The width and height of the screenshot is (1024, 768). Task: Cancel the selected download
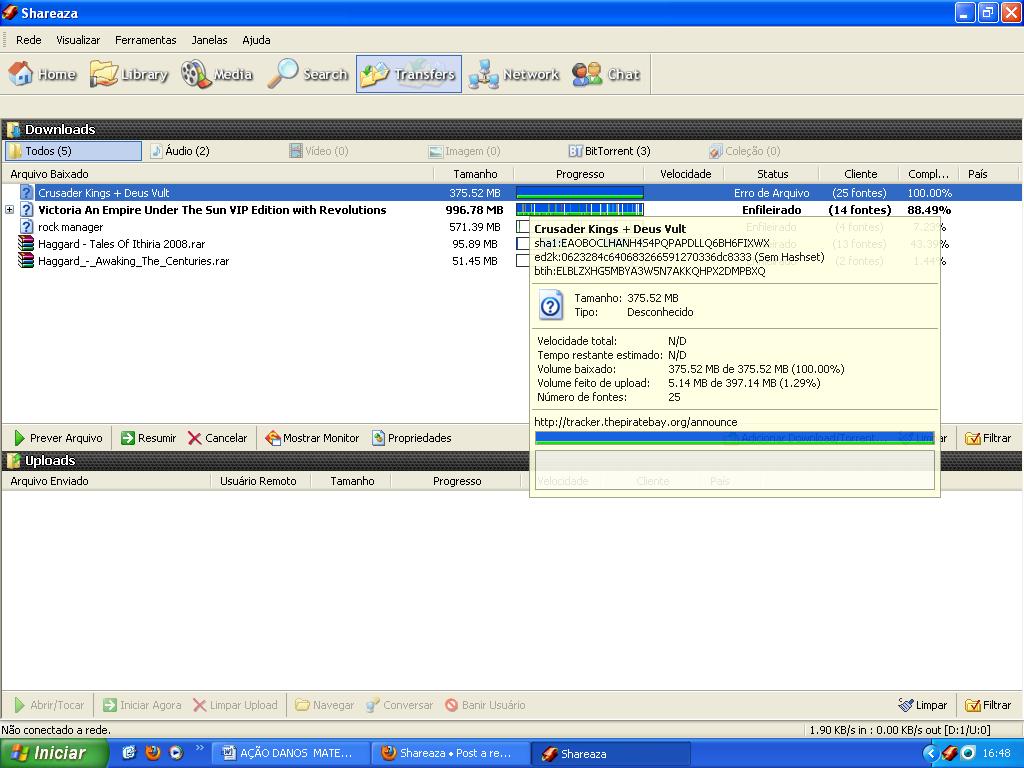tap(217, 438)
